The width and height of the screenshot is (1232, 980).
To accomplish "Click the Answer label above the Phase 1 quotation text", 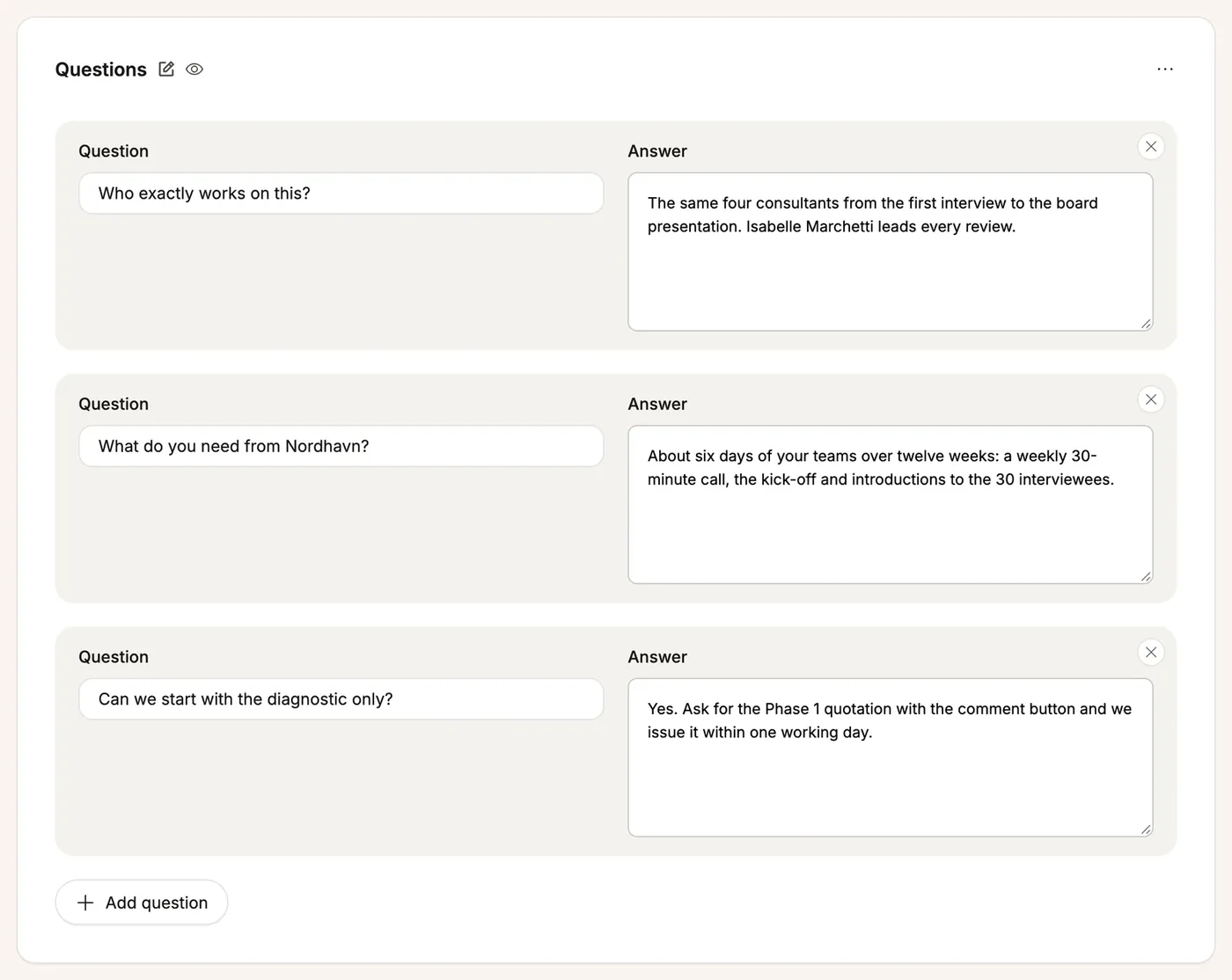I will pyautogui.click(x=657, y=657).
